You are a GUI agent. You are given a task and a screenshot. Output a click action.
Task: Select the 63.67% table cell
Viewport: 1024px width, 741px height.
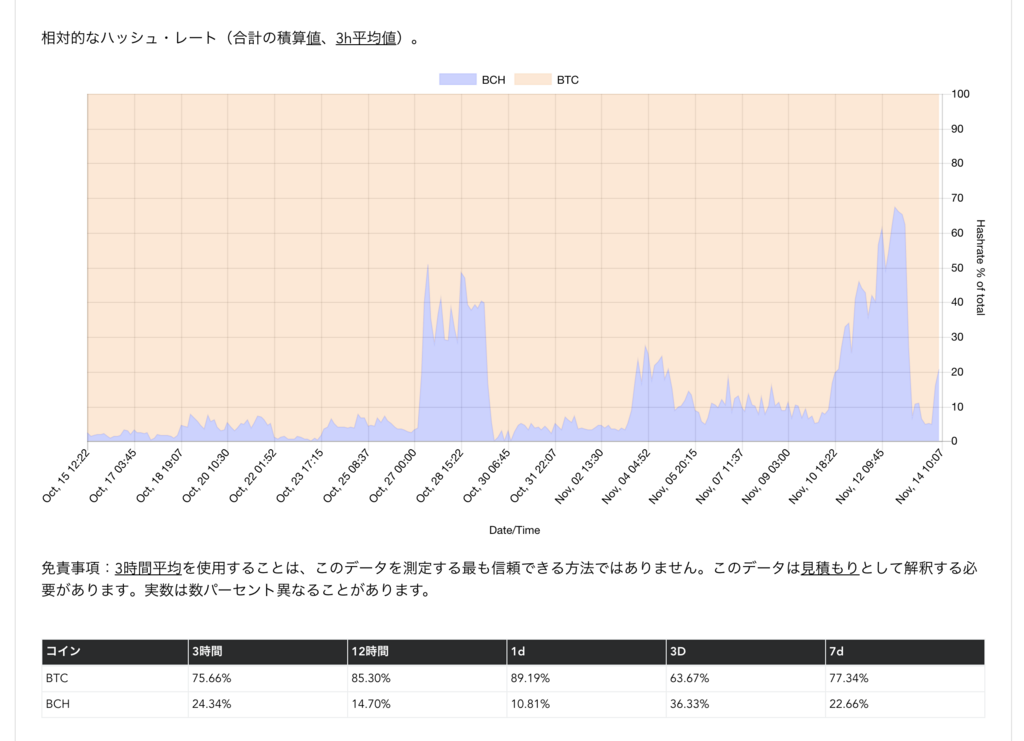coord(746,678)
